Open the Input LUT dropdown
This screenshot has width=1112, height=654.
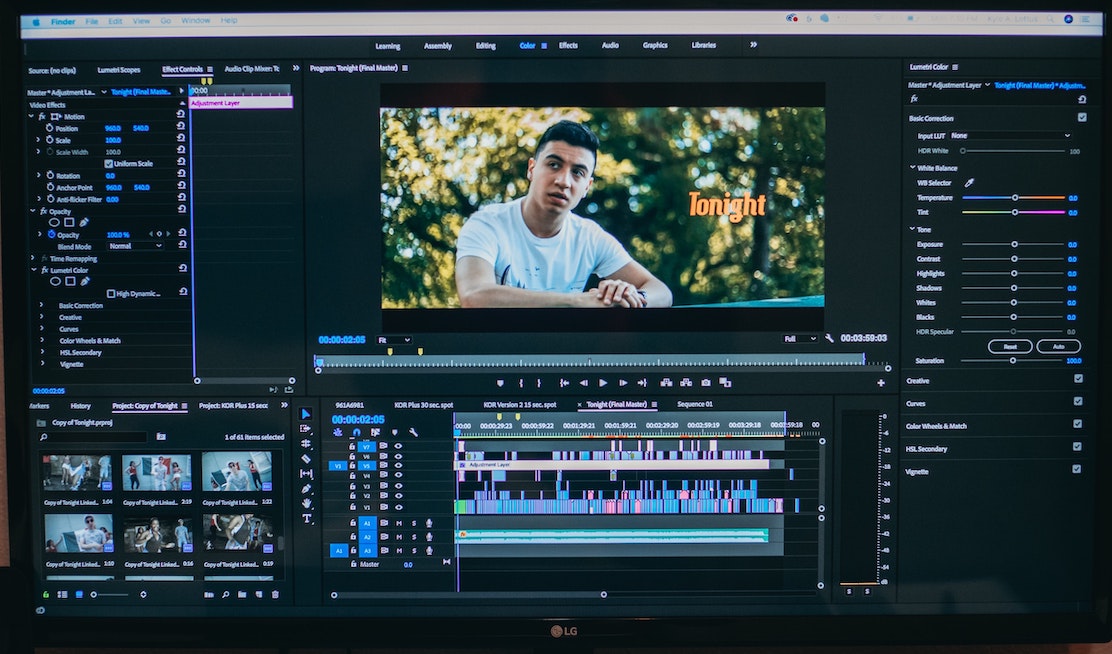tap(1010, 135)
